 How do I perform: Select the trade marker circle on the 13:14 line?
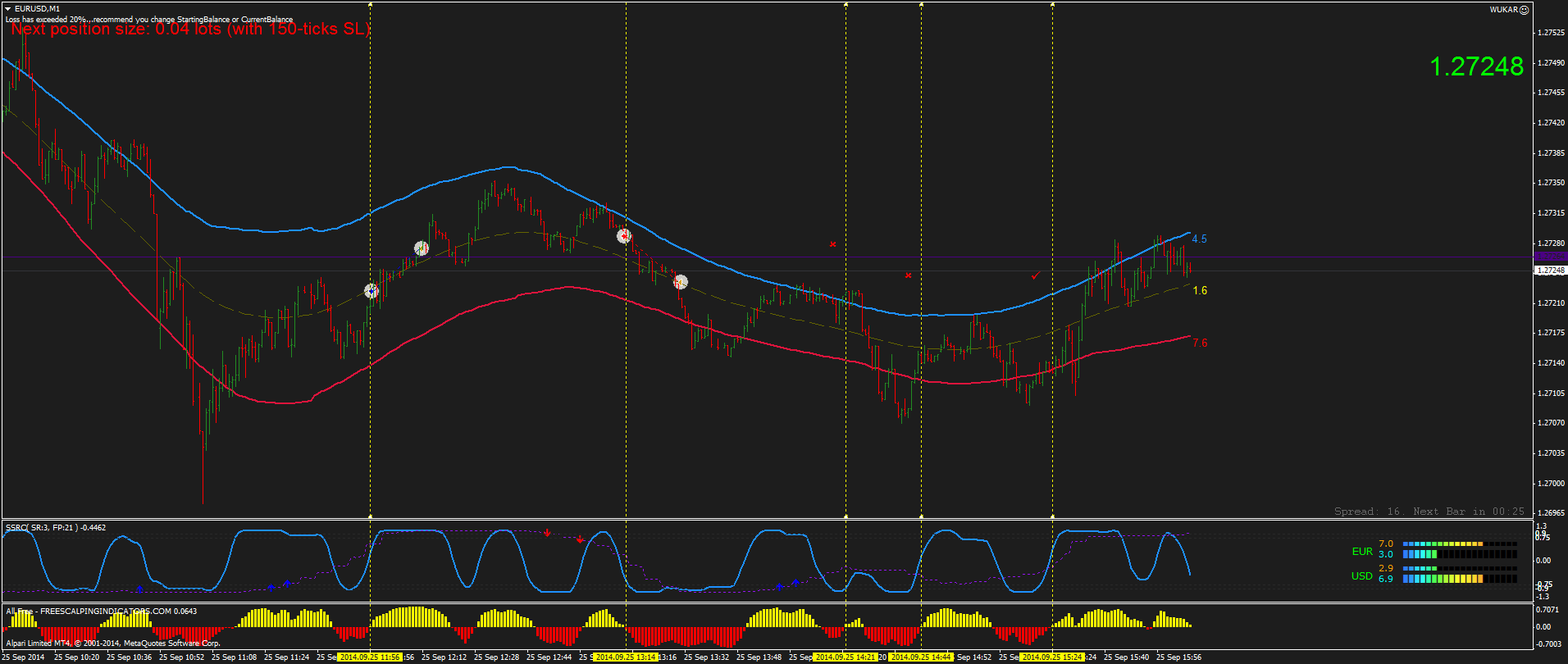[x=624, y=236]
